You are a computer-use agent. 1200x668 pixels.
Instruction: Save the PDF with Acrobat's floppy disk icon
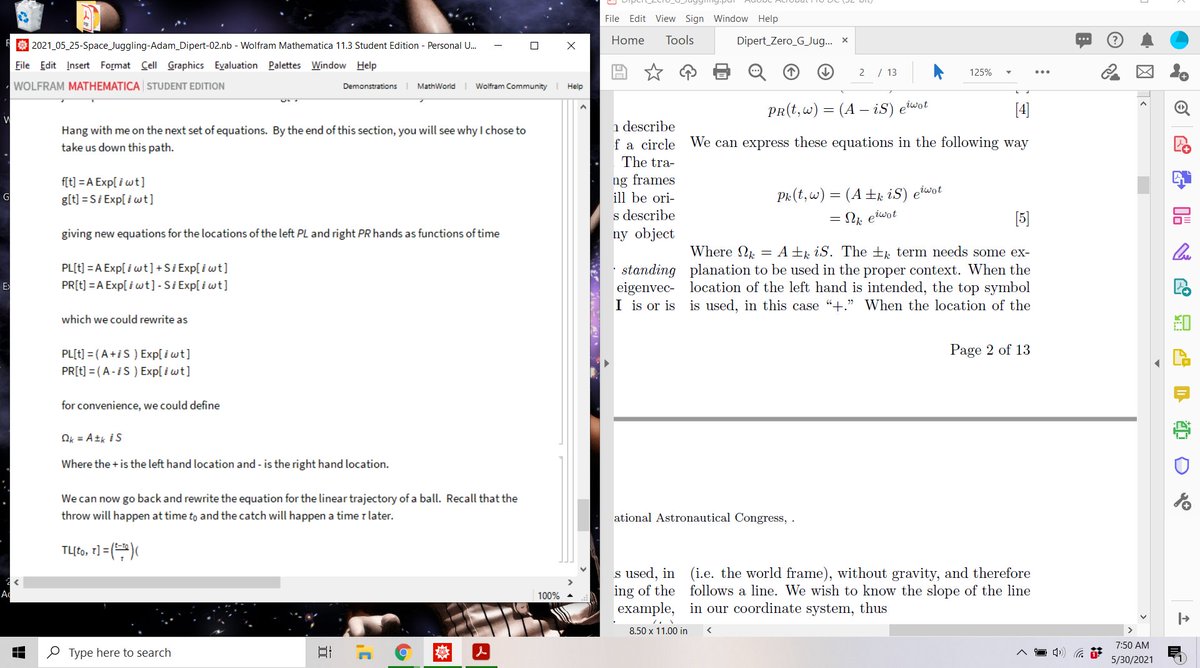(619, 72)
